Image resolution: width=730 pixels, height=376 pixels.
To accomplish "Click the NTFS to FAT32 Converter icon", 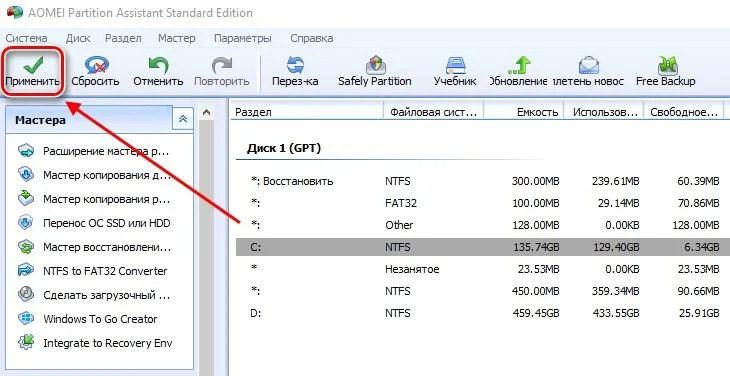I will [x=26, y=270].
